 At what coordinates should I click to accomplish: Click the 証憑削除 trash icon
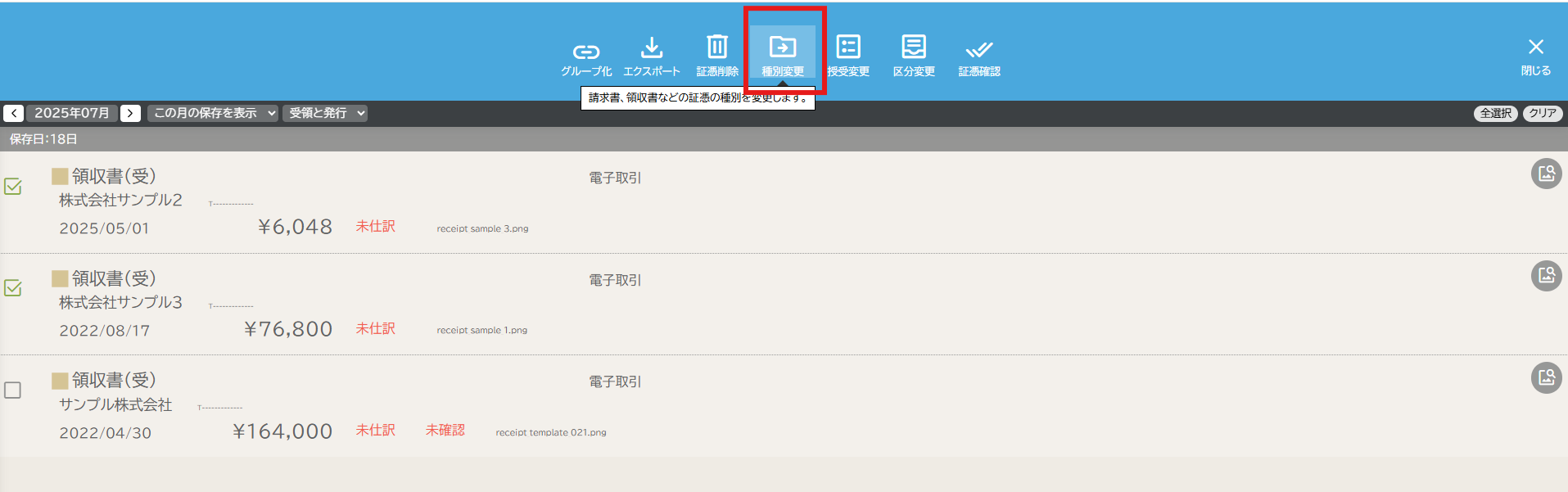coord(717,47)
